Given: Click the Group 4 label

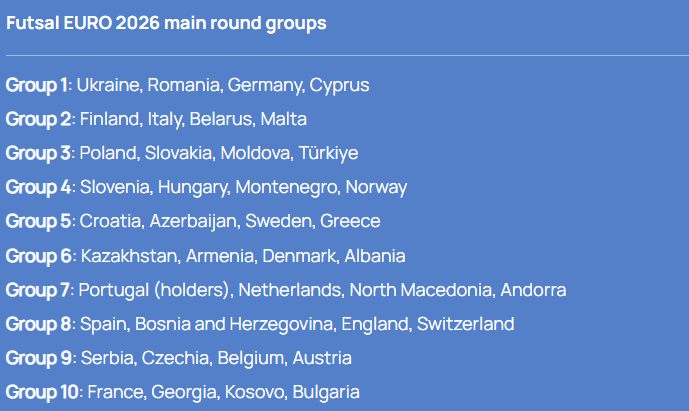Looking at the screenshot, I should pos(39,187).
